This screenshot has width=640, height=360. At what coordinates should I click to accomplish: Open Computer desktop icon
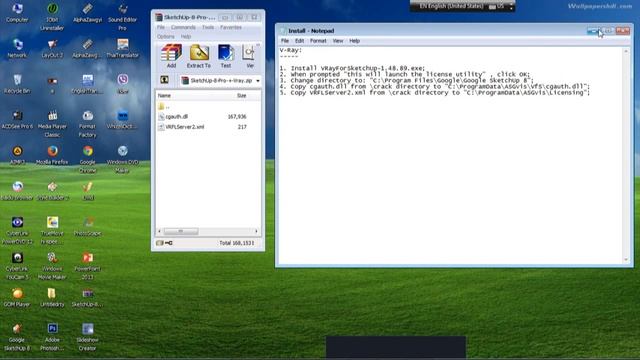tap(17, 13)
